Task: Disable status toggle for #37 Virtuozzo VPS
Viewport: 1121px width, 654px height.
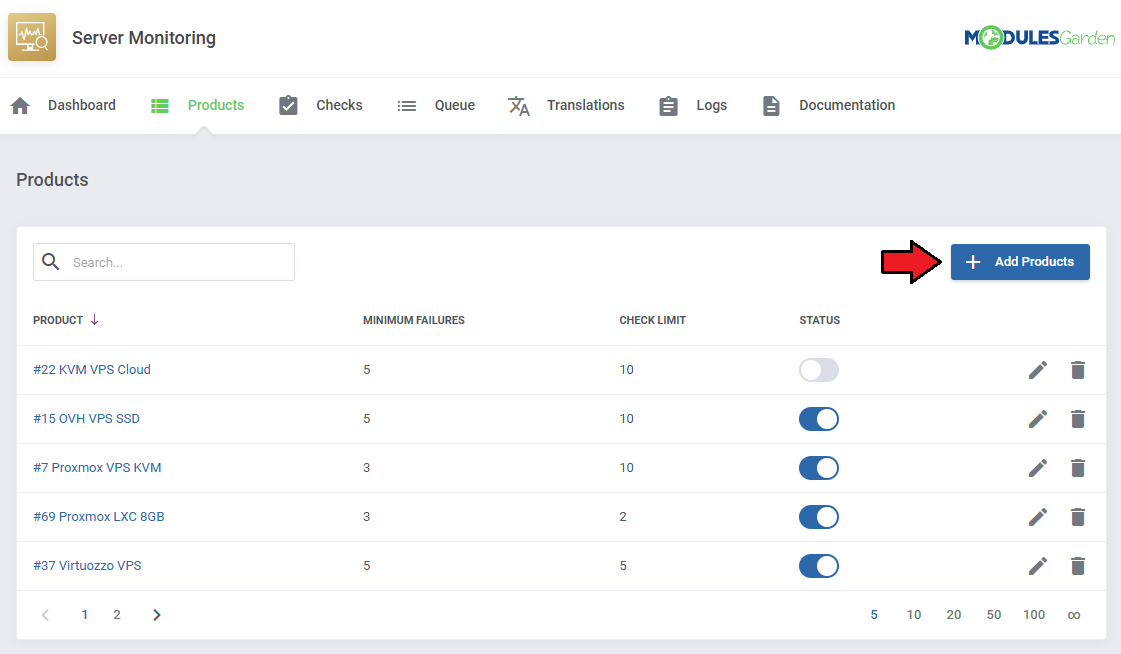Action: [x=819, y=566]
